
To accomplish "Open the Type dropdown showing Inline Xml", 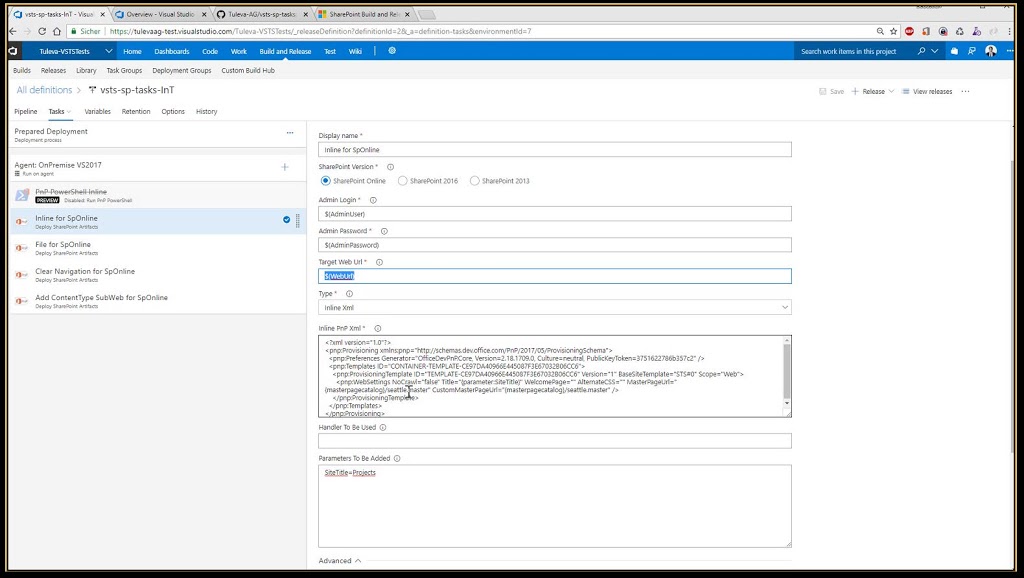I will (x=554, y=308).
